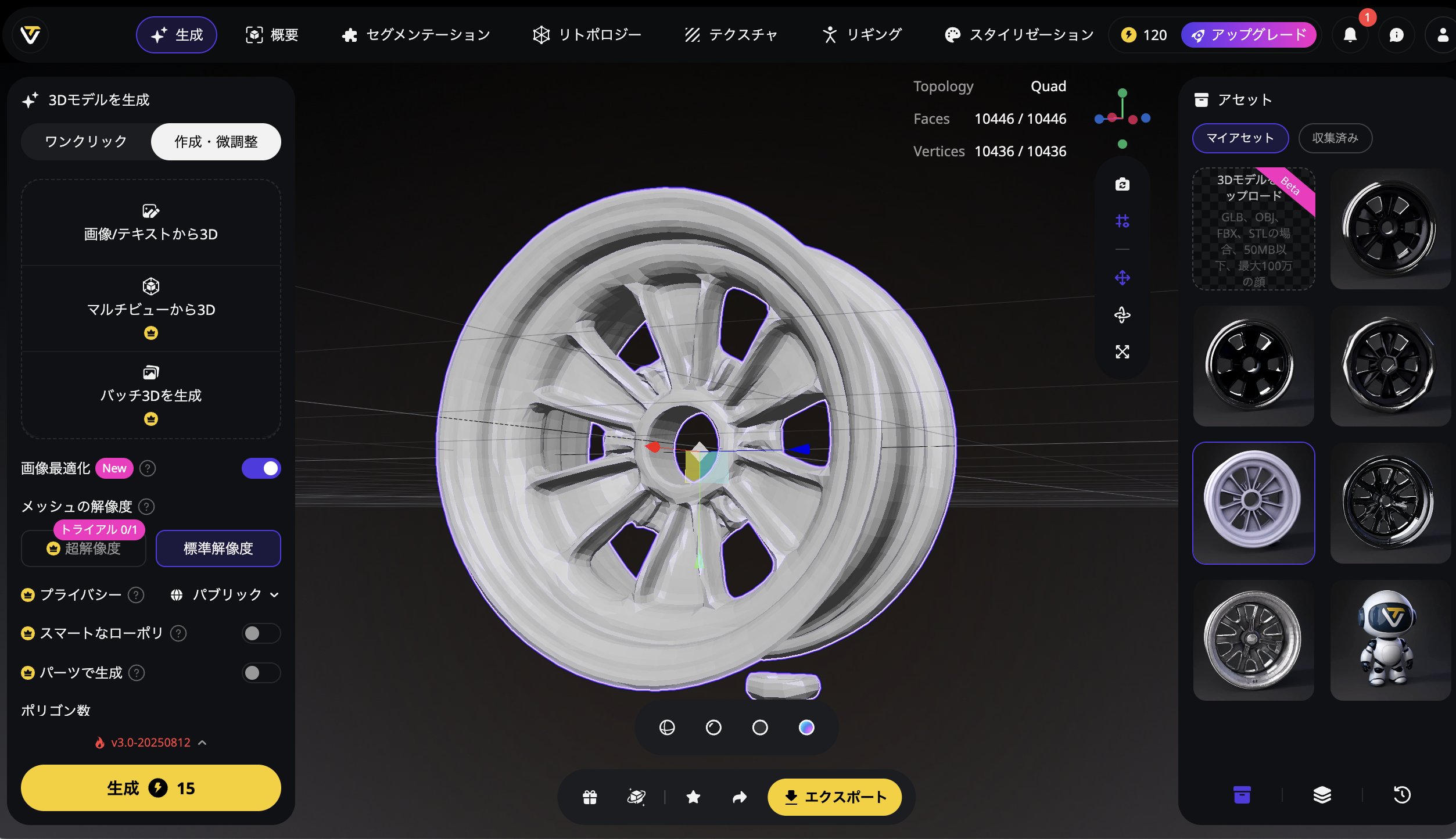Click the gift box icon in bottom bar

coord(590,797)
